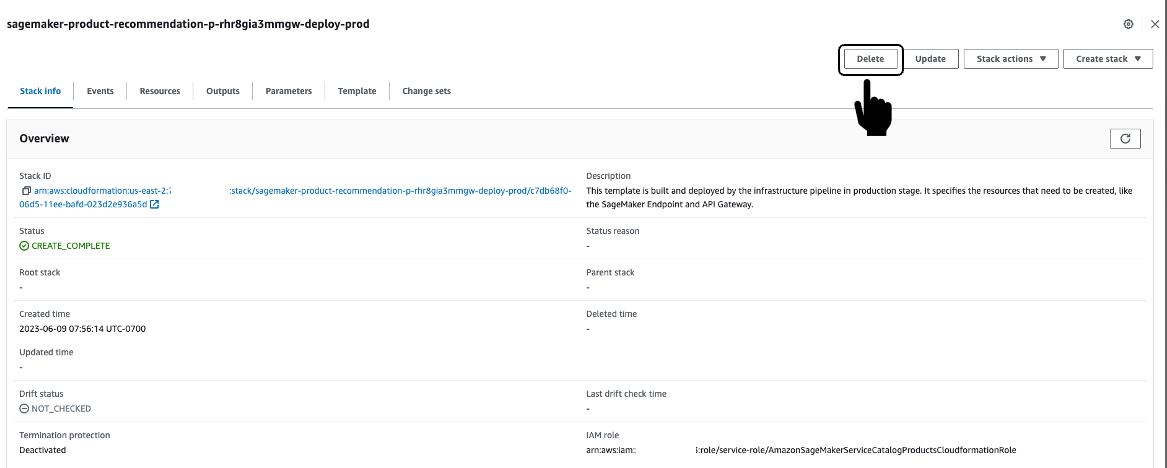1167x468 pixels.
Task: Open the Resources tab
Action: click(x=160, y=91)
